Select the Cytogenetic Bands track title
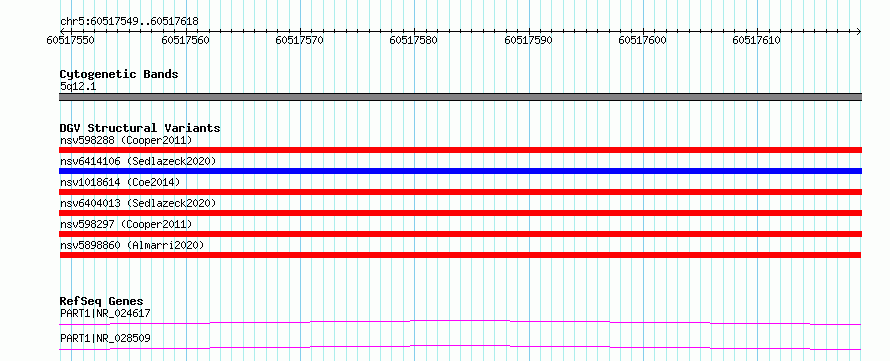This screenshot has width=890, height=361. click(x=119, y=74)
